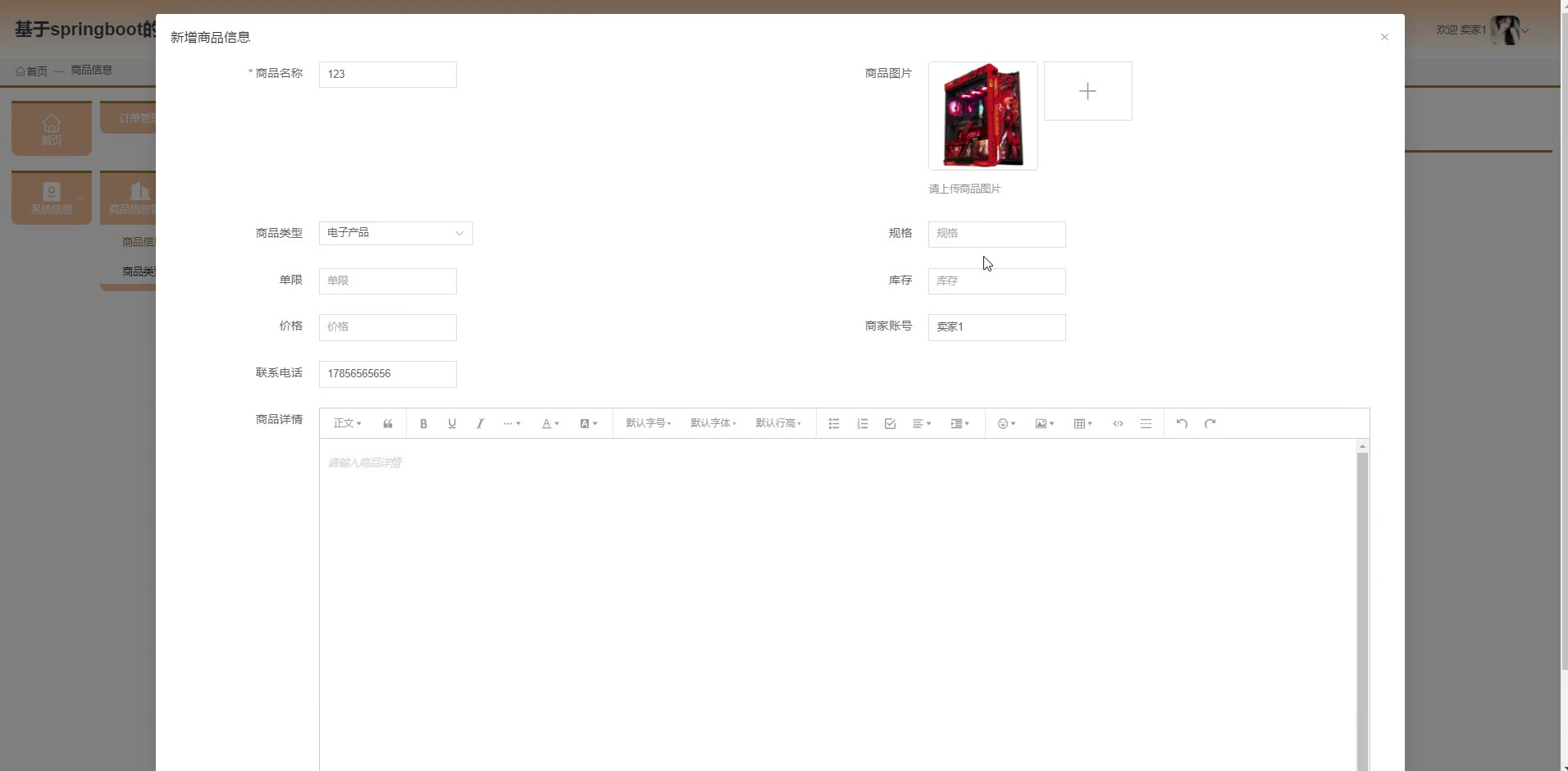Click the 商品名称 input field
The height and width of the screenshot is (771, 1568).
(x=388, y=75)
